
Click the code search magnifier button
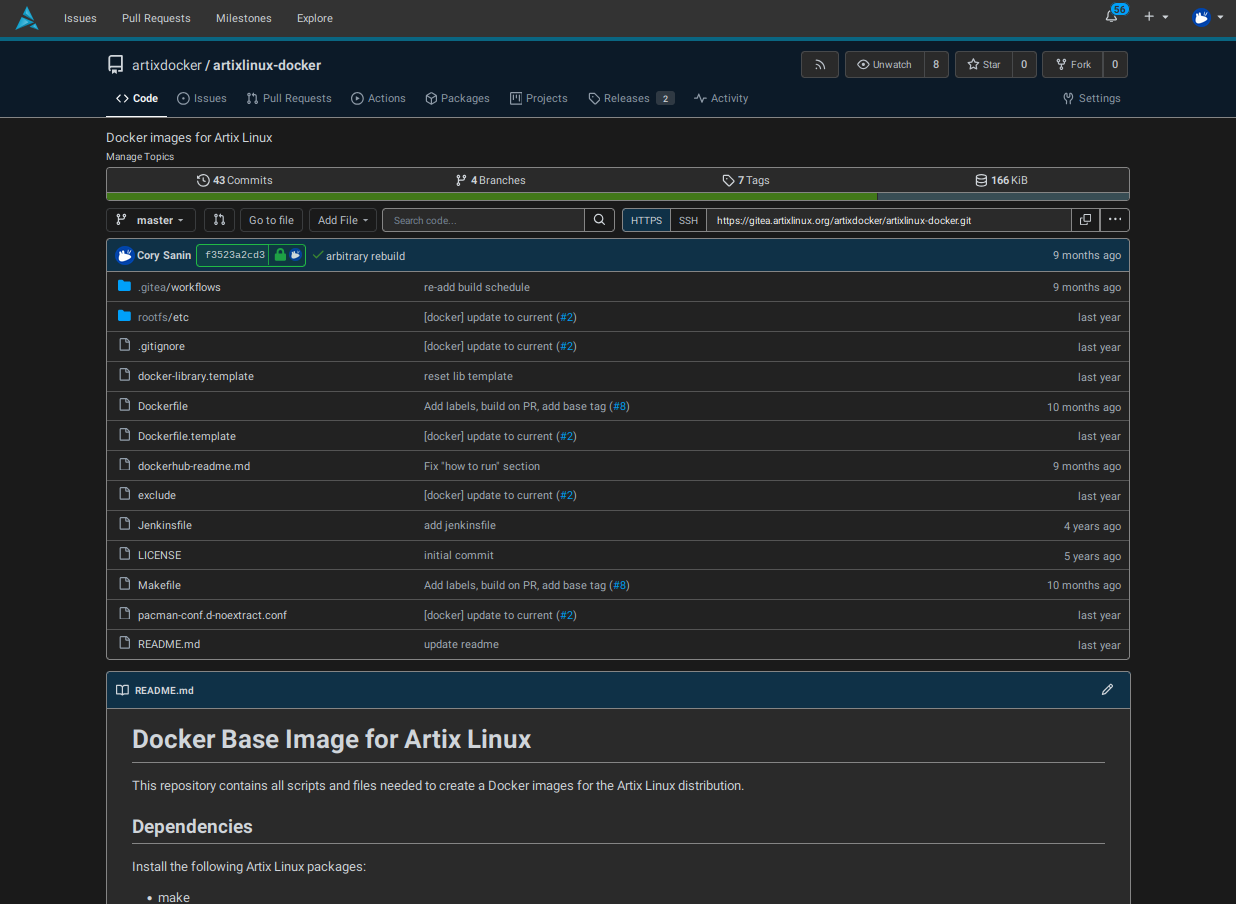tap(599, 220)
